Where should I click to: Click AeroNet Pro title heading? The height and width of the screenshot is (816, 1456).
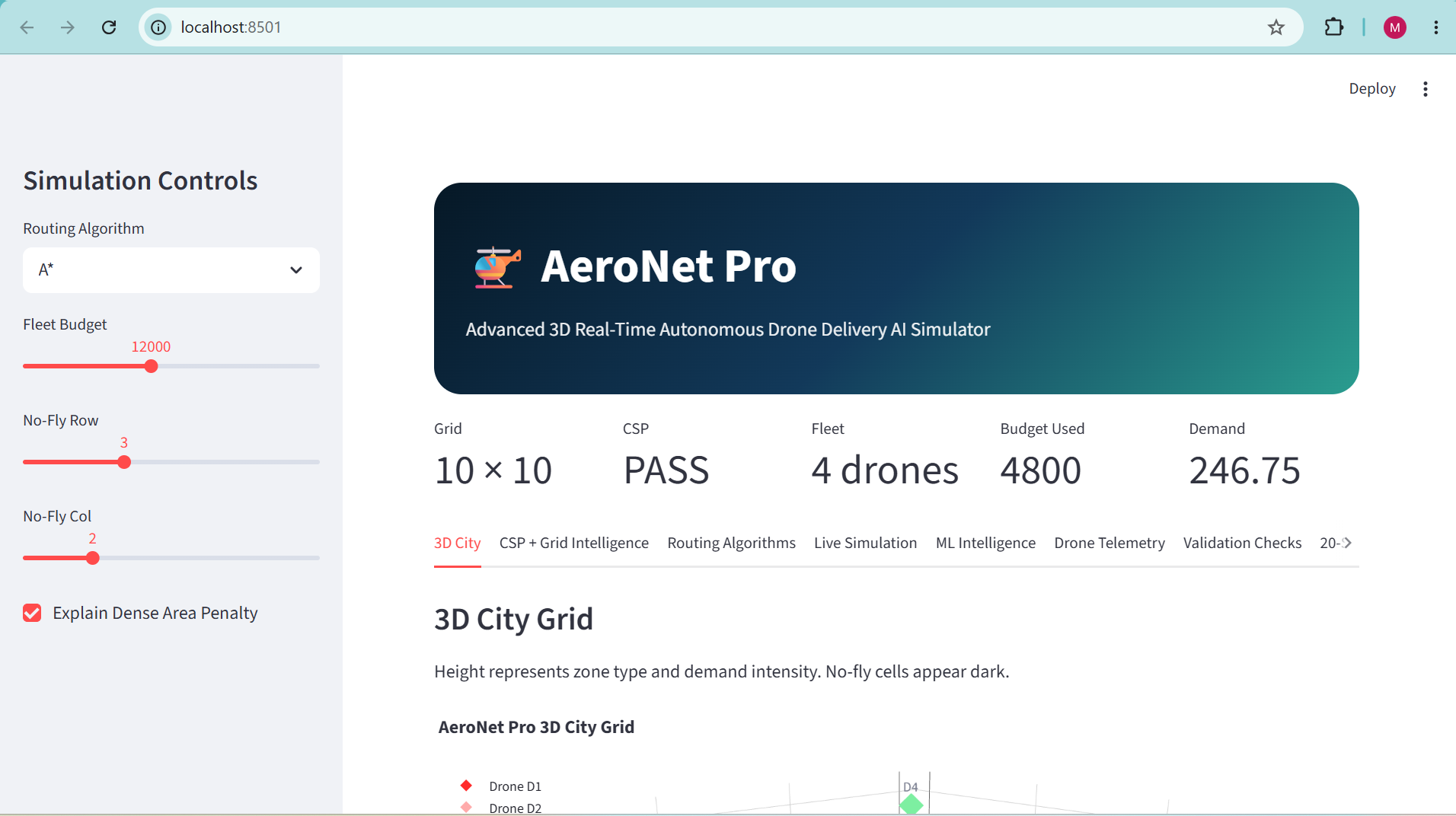click(x=669, y=266)
